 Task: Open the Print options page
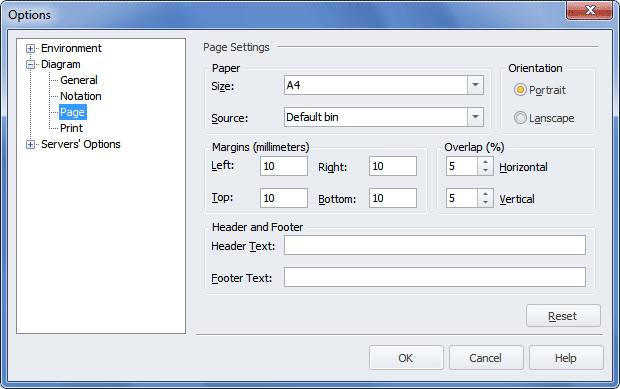tap(71, 128)
